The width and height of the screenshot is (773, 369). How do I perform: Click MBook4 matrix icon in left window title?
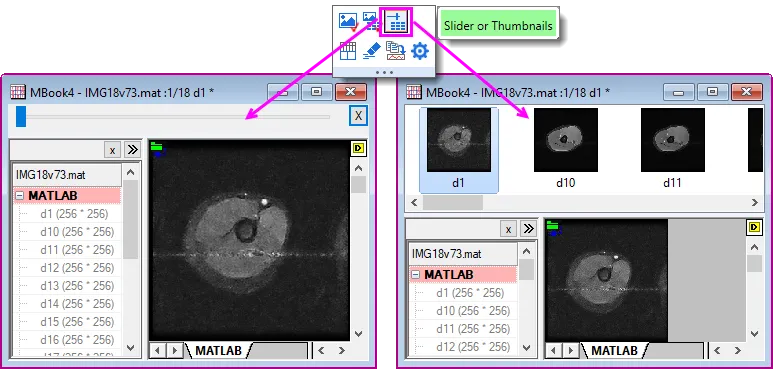(18, 92)
